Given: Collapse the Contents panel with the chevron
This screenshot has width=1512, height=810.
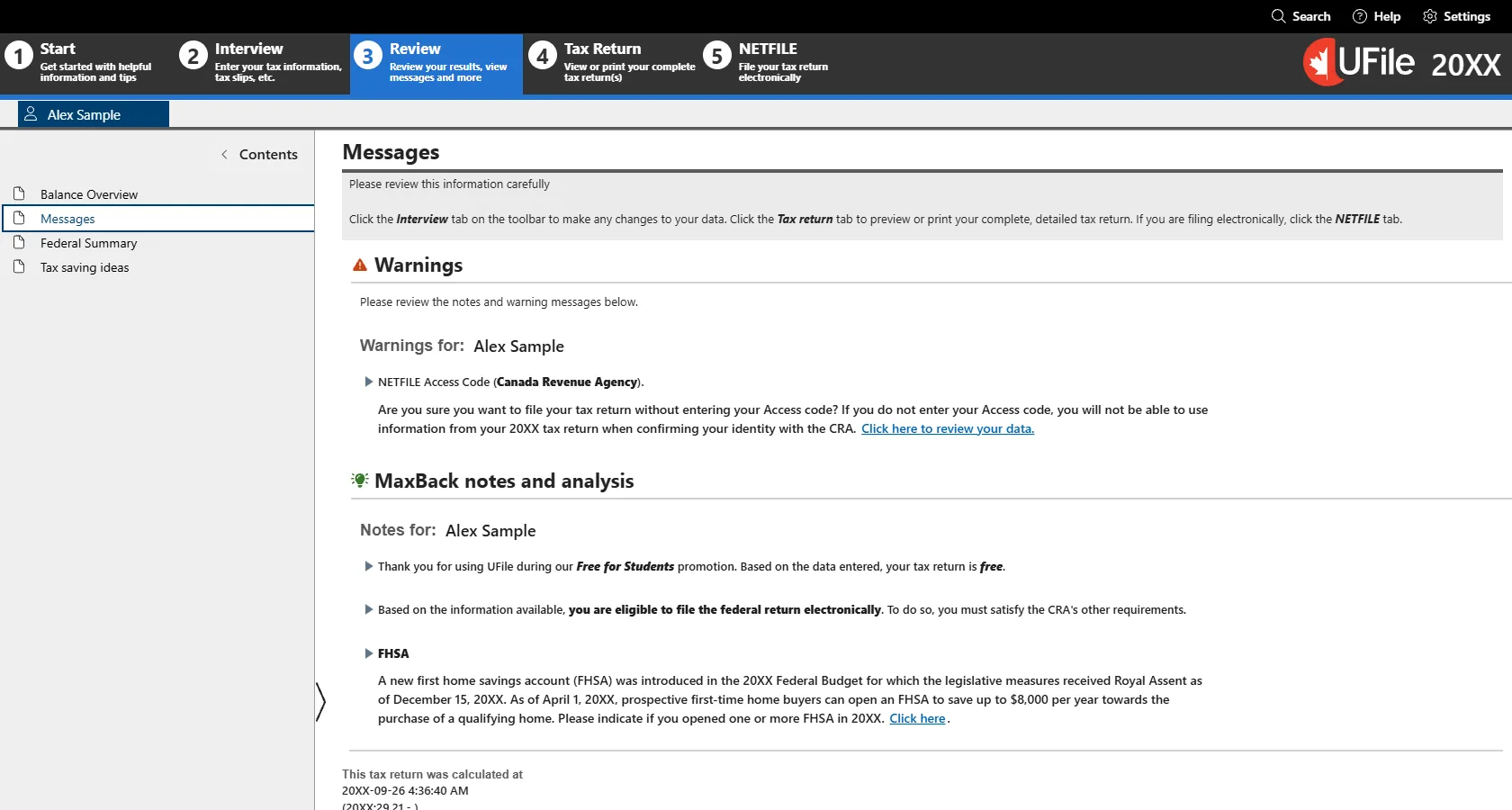Looking at the screenshot, I should pyautogui.click(x=224, y=154).
